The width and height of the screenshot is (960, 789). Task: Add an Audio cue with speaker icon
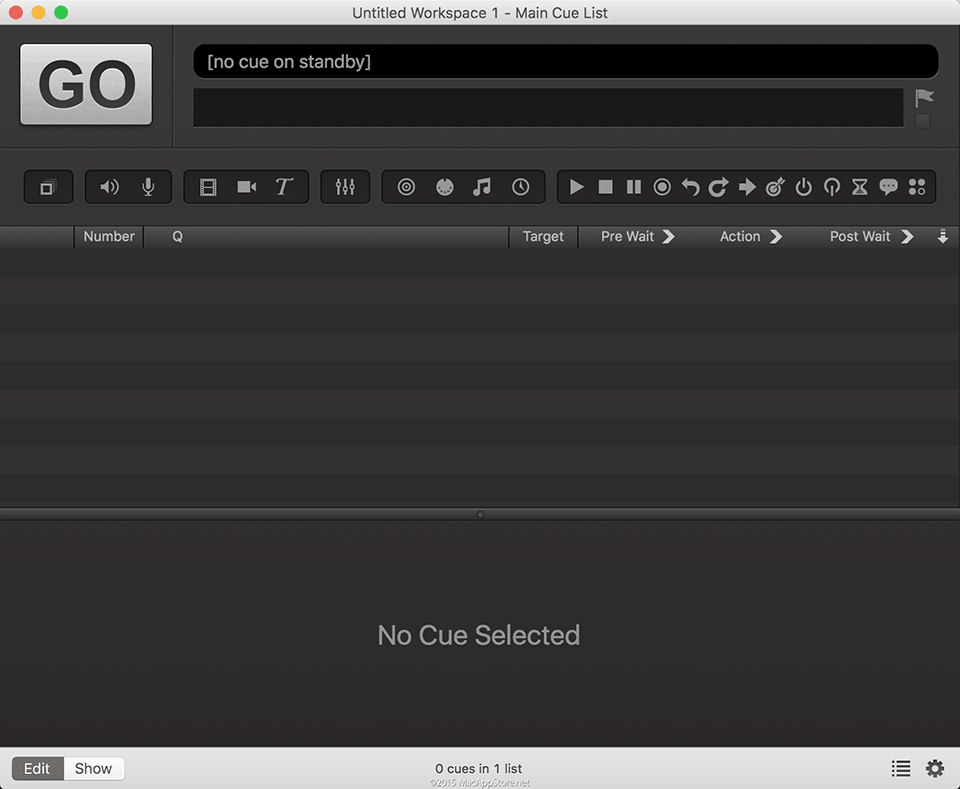point(109,187)
